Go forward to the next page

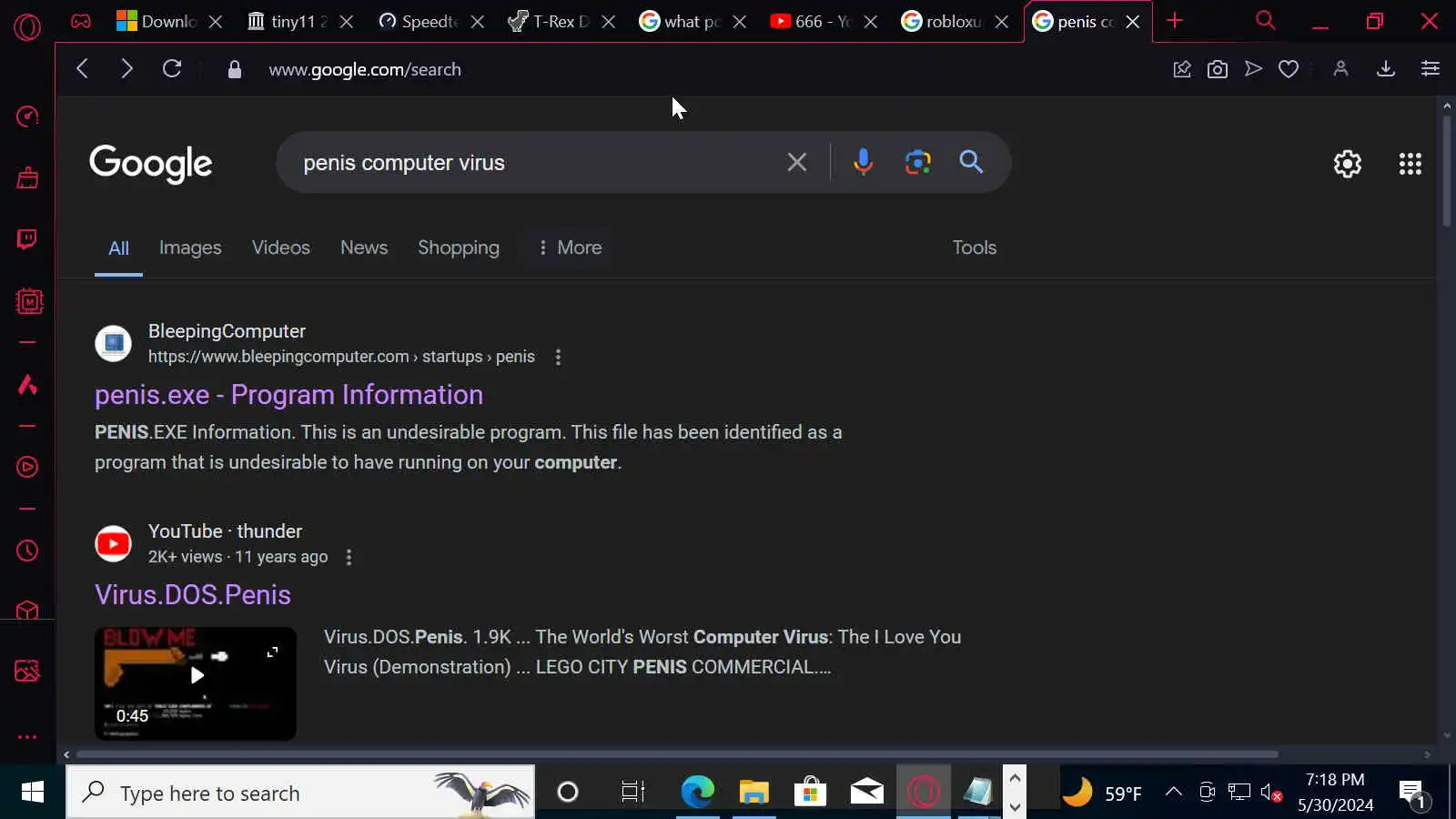[x=126, y=68]
